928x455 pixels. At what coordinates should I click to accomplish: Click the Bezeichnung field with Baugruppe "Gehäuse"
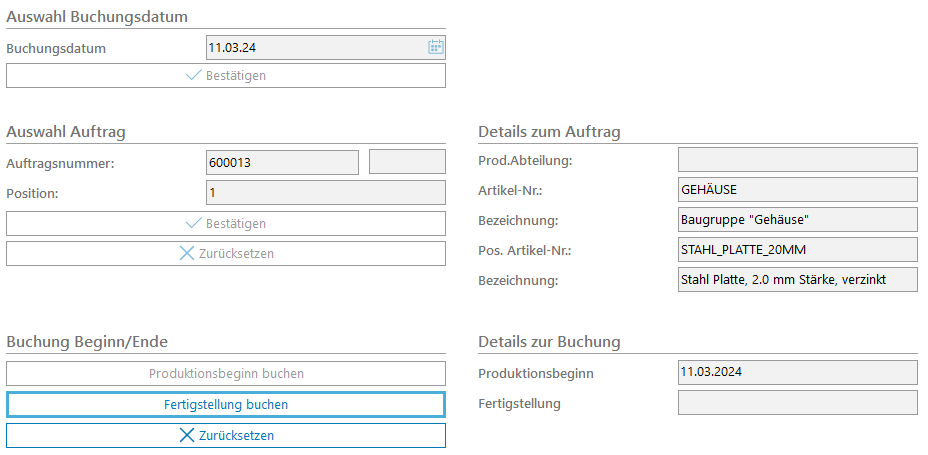[x=797, y=220]
